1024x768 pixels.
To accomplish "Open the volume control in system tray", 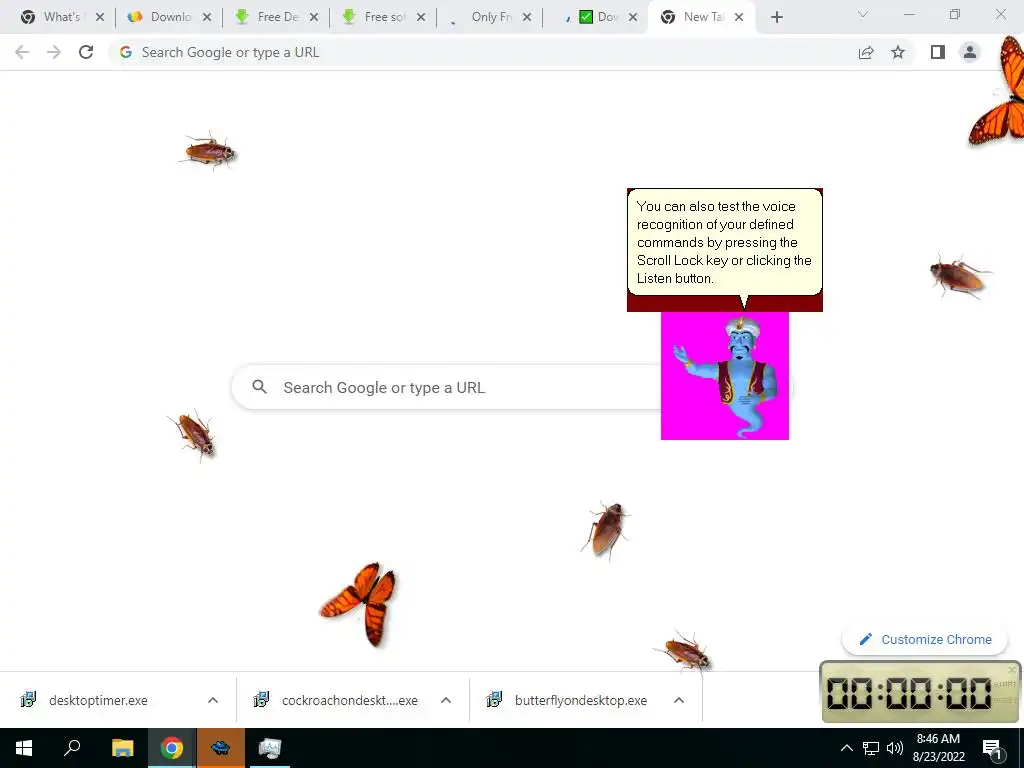I will [x=895, y=748].
